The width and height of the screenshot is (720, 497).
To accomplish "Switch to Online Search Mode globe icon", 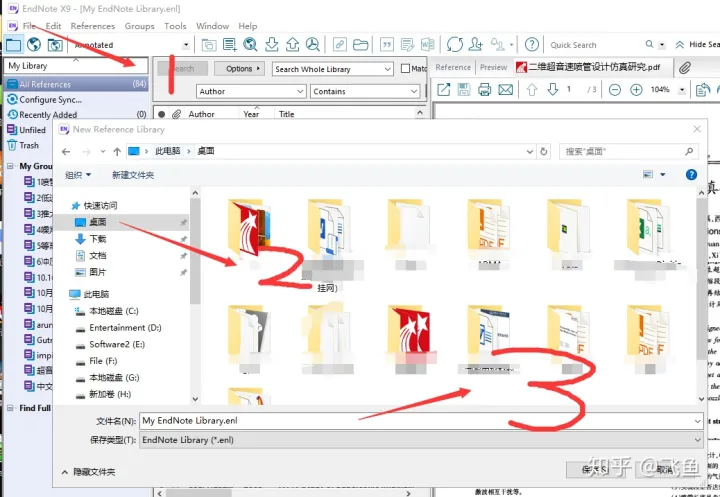I will click(34, 45).
